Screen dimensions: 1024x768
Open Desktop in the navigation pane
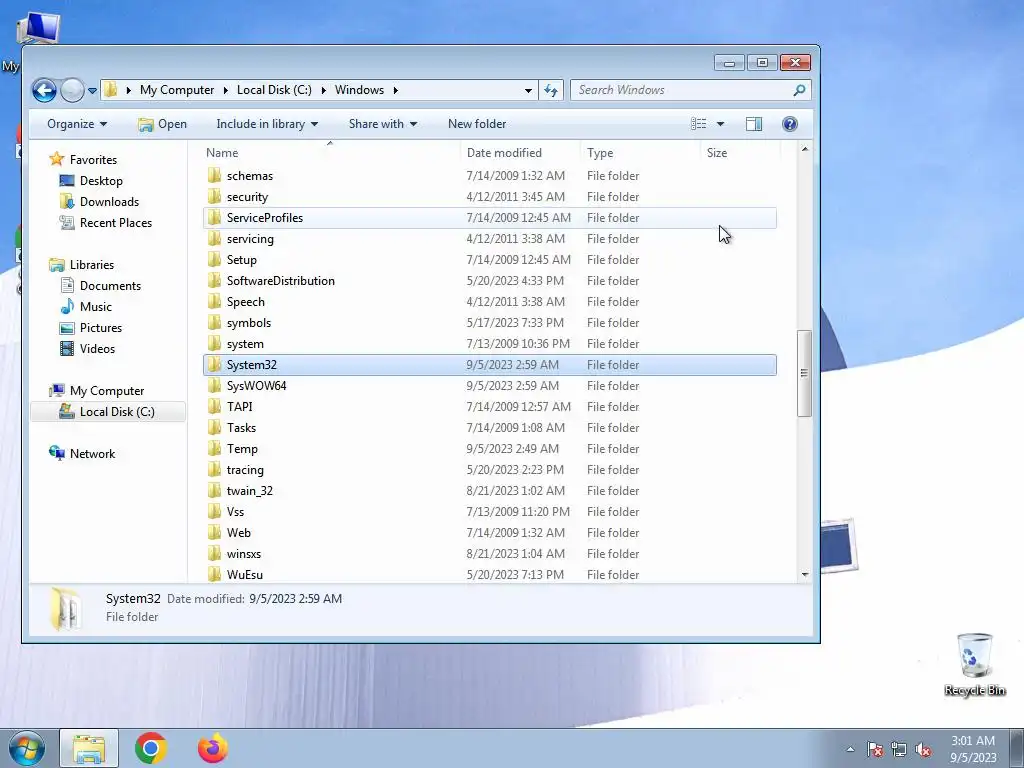coord(101,181)
